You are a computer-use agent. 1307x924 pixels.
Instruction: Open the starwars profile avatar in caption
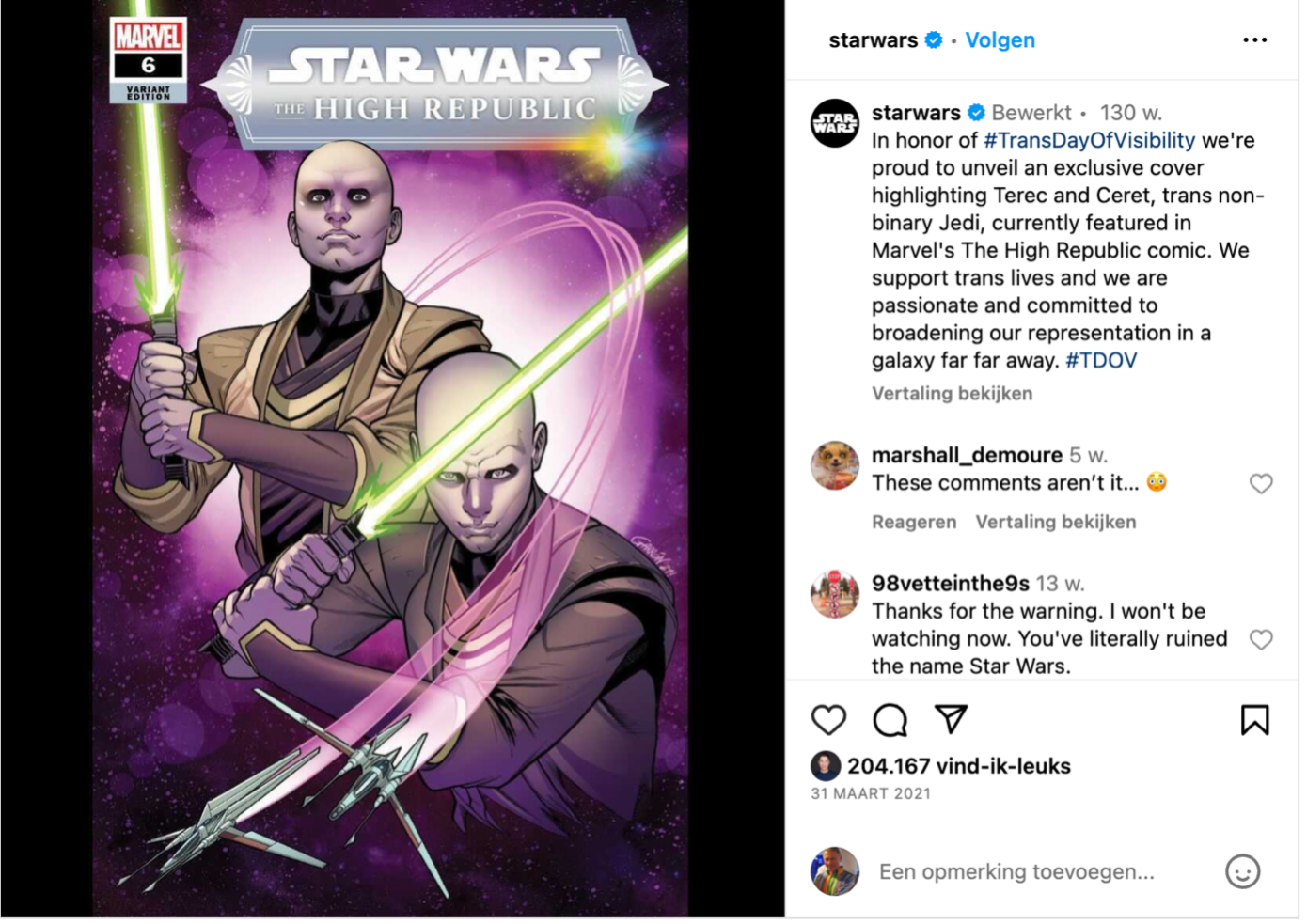pos(834,123)
